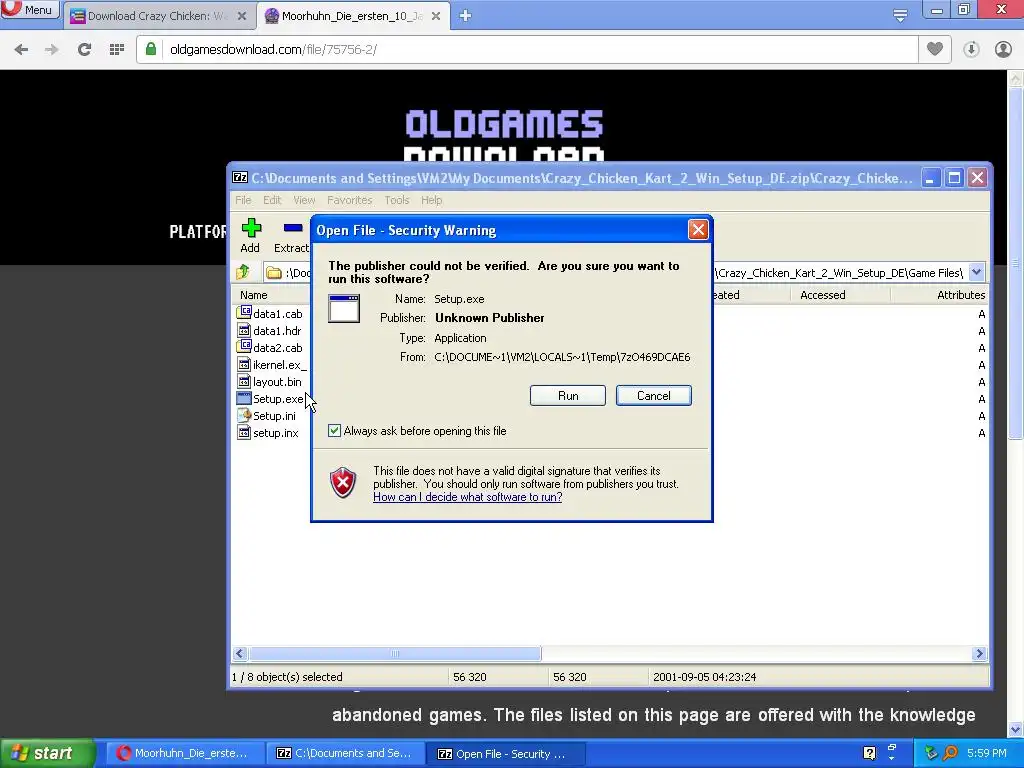Open the tab list menu icon
This screenshot has height=768, width=1024.
coord(900,16)
